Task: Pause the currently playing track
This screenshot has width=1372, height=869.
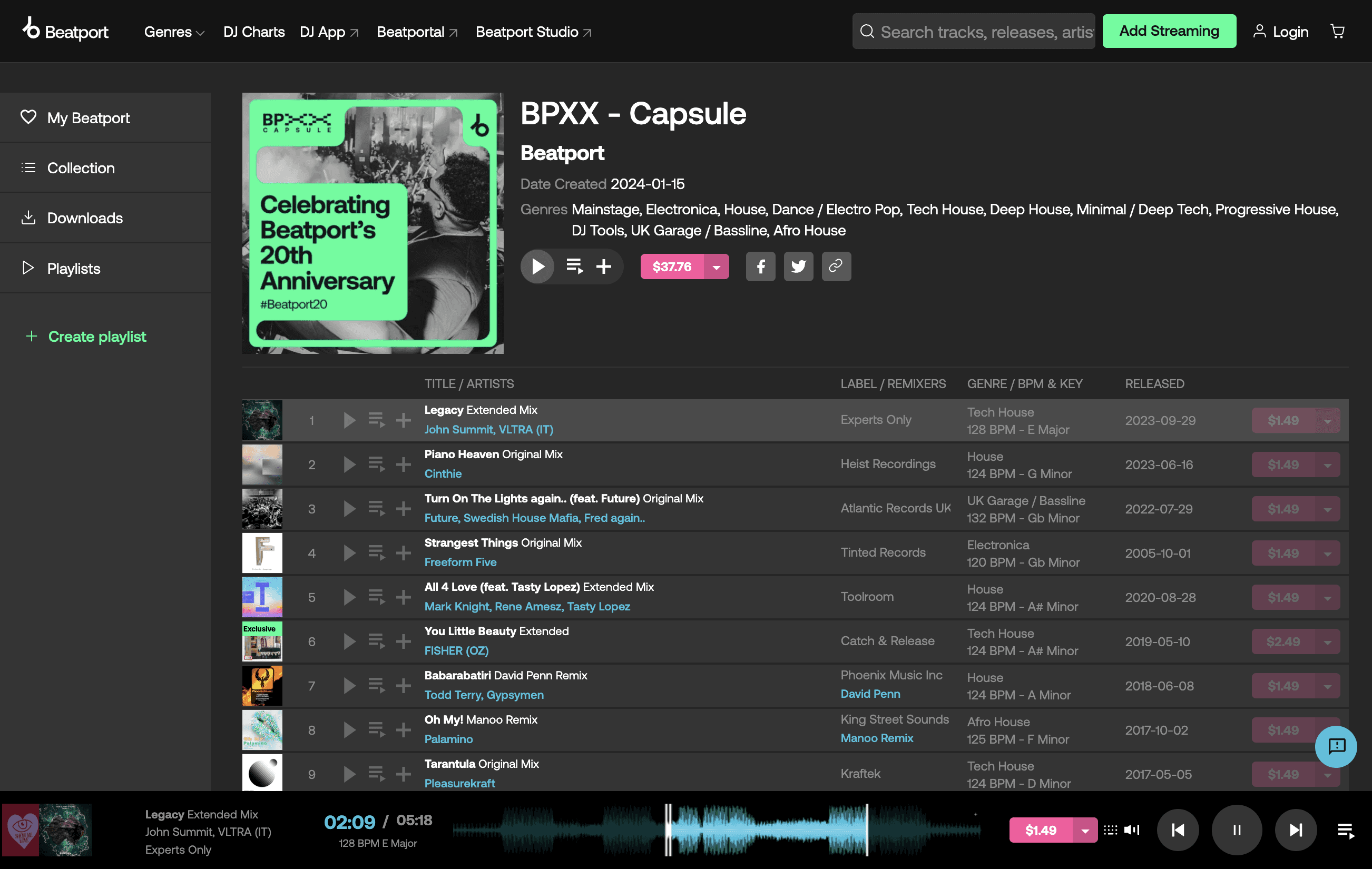Action: pos(1237,829)
